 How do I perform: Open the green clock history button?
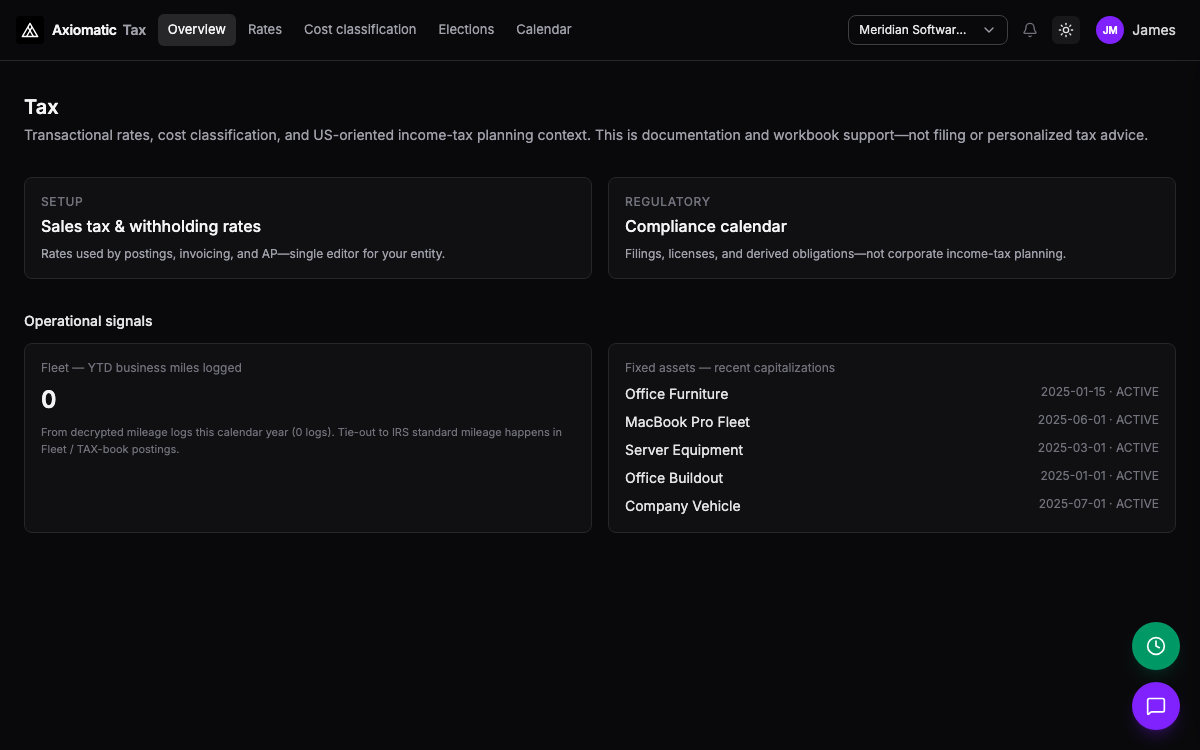point(1156,646)
